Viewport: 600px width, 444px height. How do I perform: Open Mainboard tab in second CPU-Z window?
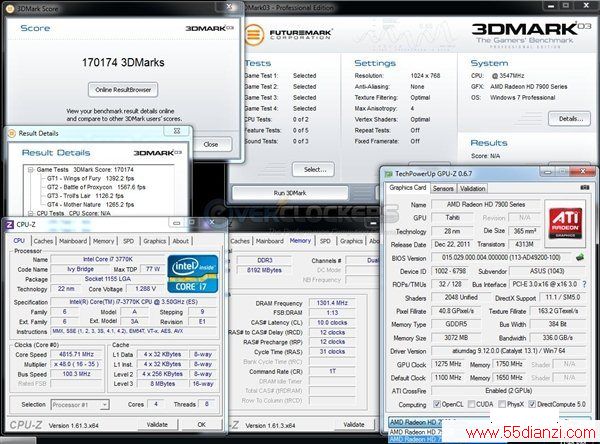(x=269, y=241)
